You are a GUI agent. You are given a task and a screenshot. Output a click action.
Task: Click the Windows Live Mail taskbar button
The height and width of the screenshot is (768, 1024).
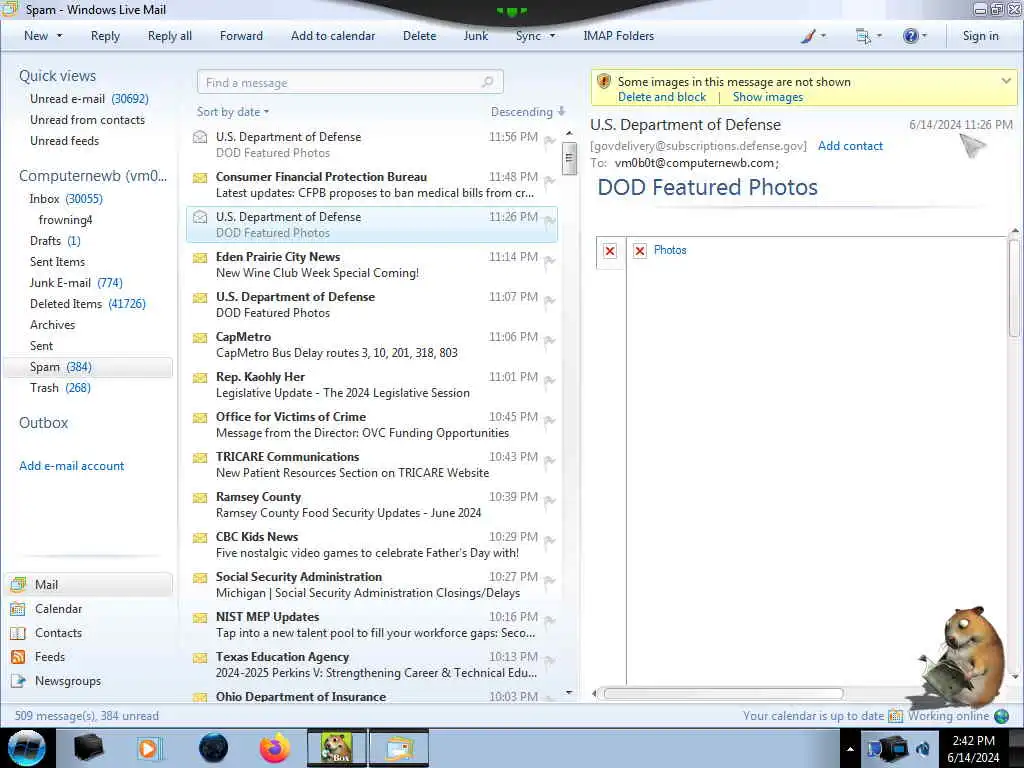(400, 748)
